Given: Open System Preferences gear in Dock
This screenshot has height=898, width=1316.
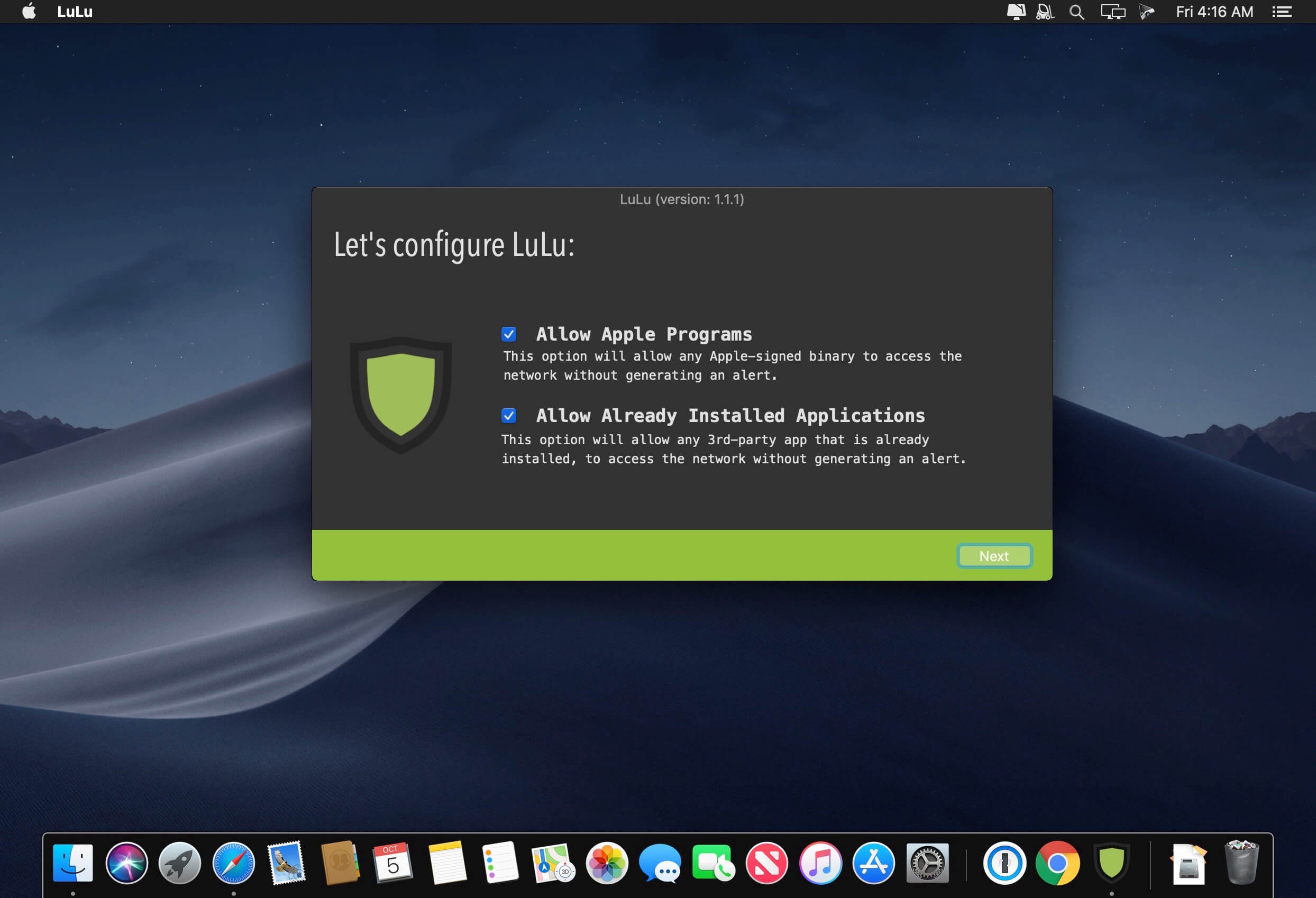Looking at the screenshot, I should (927, 863).
